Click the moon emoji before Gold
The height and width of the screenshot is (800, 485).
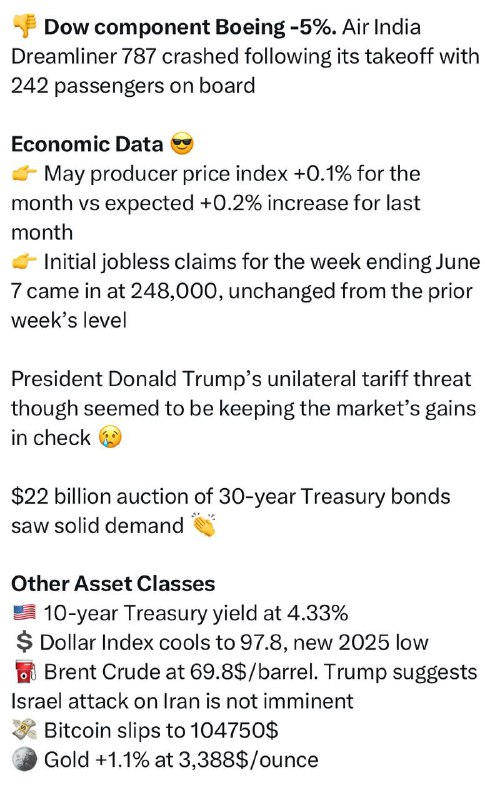[x=24, y=760]
